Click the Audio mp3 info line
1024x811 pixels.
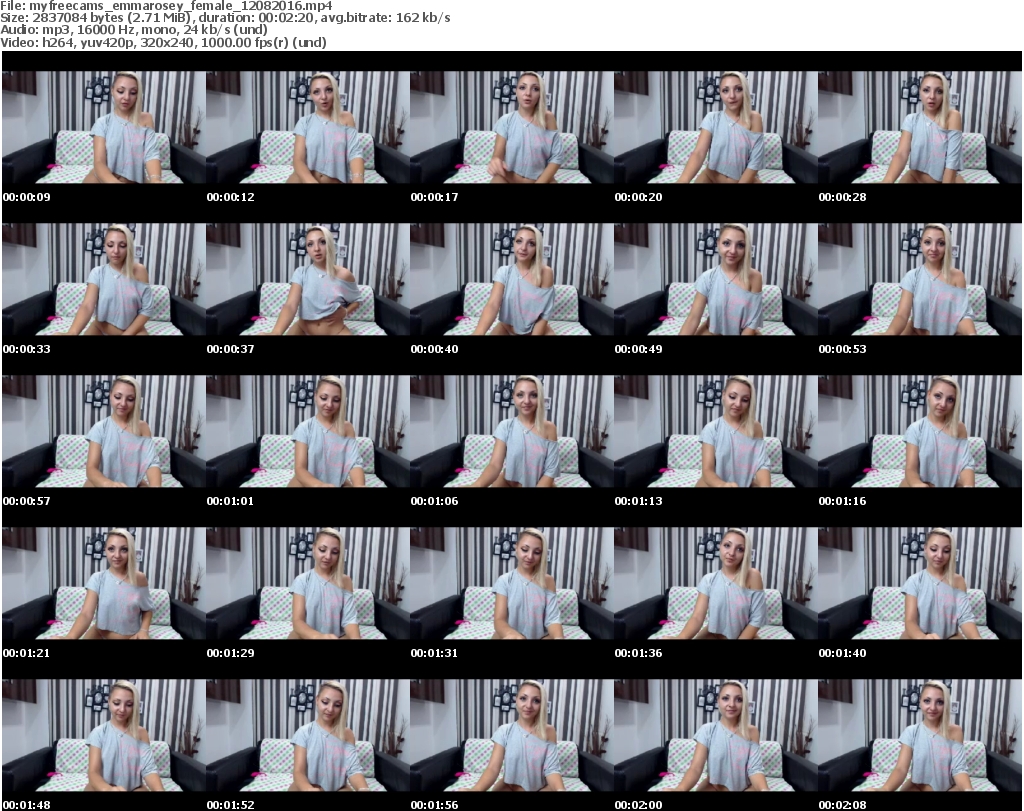pyautogui.click(x=134, y=30)
